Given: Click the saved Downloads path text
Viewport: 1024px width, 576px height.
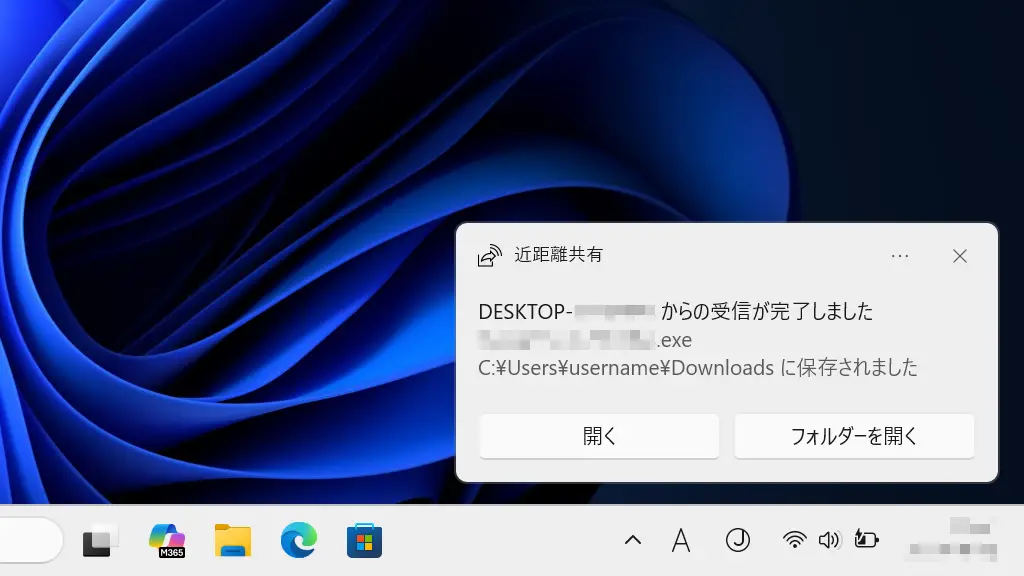Looking at the screenshot, I should pyautogui.click(x=697, y=368).
